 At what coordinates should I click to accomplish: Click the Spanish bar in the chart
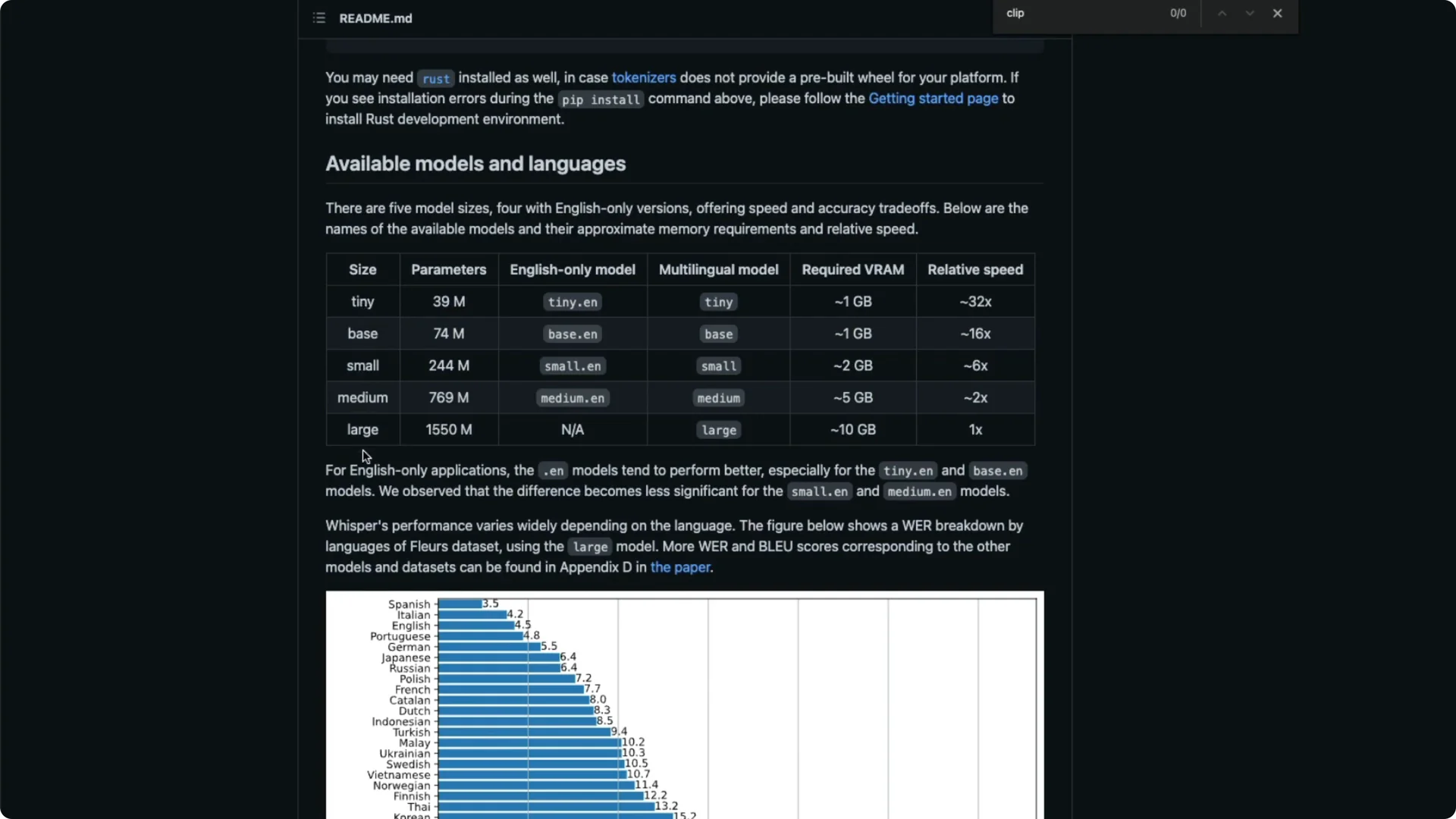(458, 604)
